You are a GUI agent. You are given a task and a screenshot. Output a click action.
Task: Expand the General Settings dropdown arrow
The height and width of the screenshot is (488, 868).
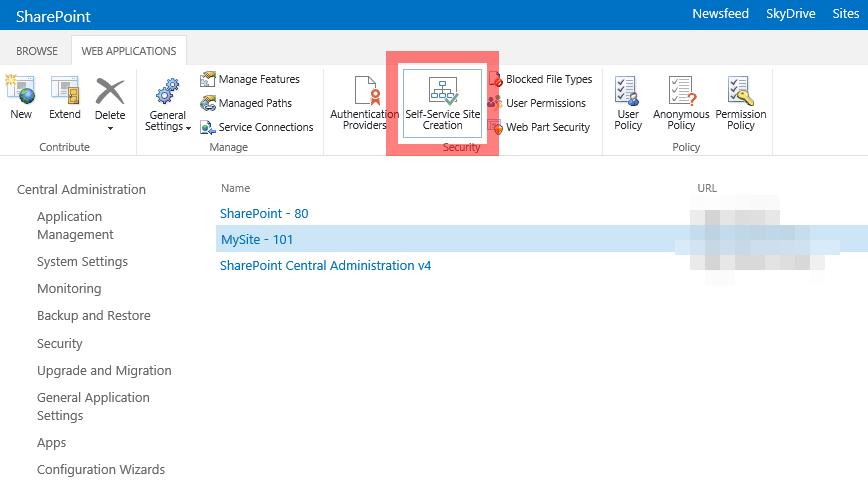click(x=188, y=128)
